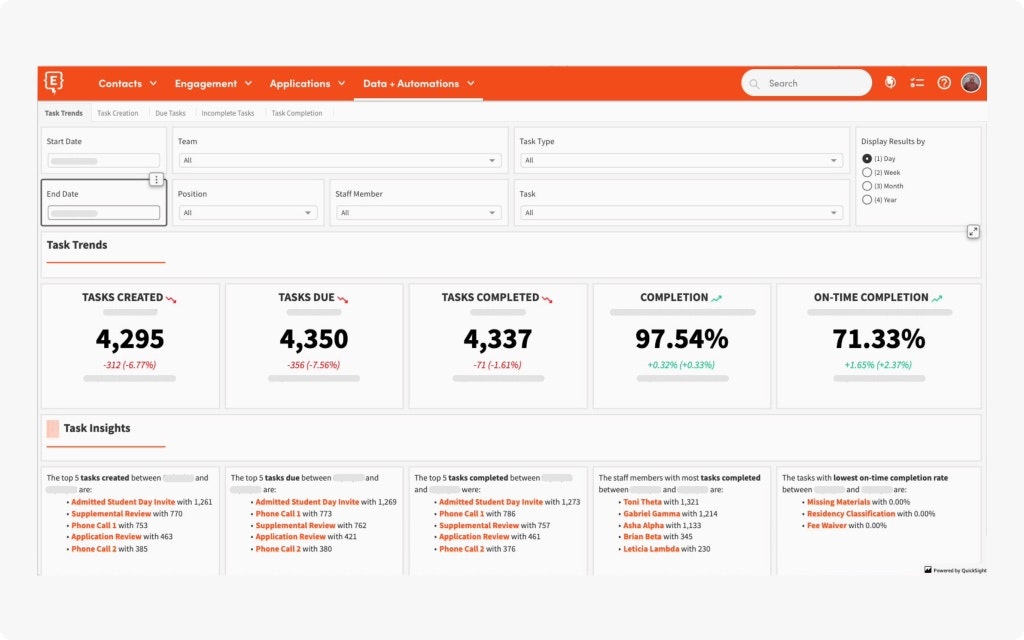Open the three-dot menu on the End Date filter

156,180
